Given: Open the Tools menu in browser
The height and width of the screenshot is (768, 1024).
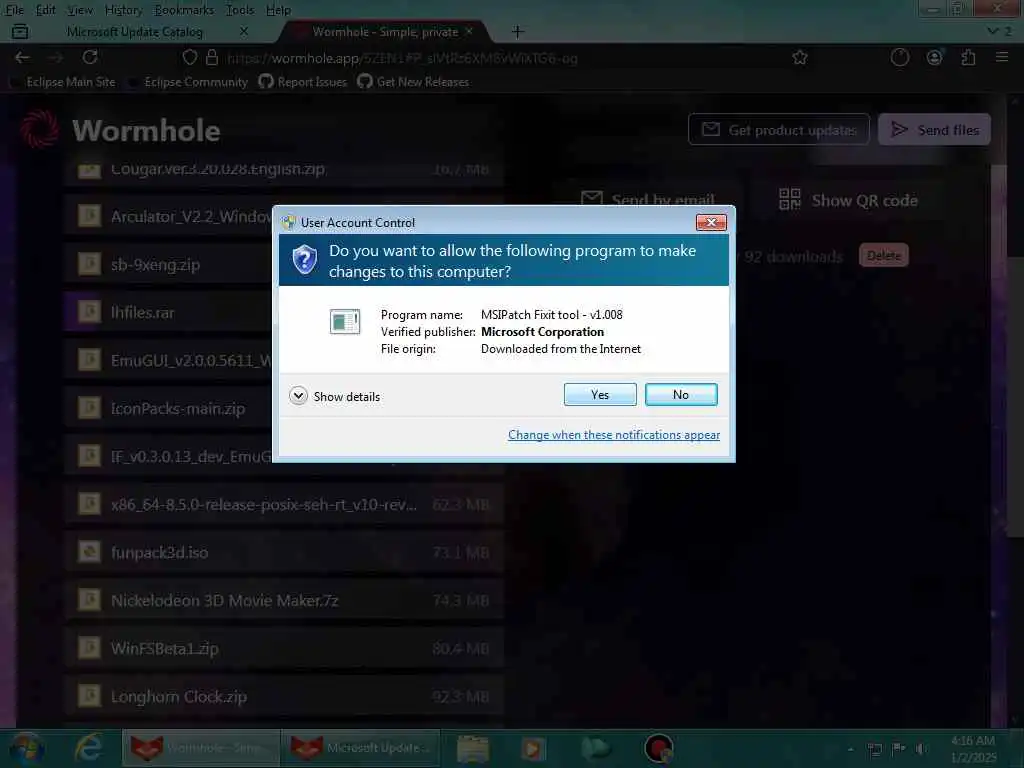Looking at the screenshot, I should pyautogui.click(x=240, y=10).
